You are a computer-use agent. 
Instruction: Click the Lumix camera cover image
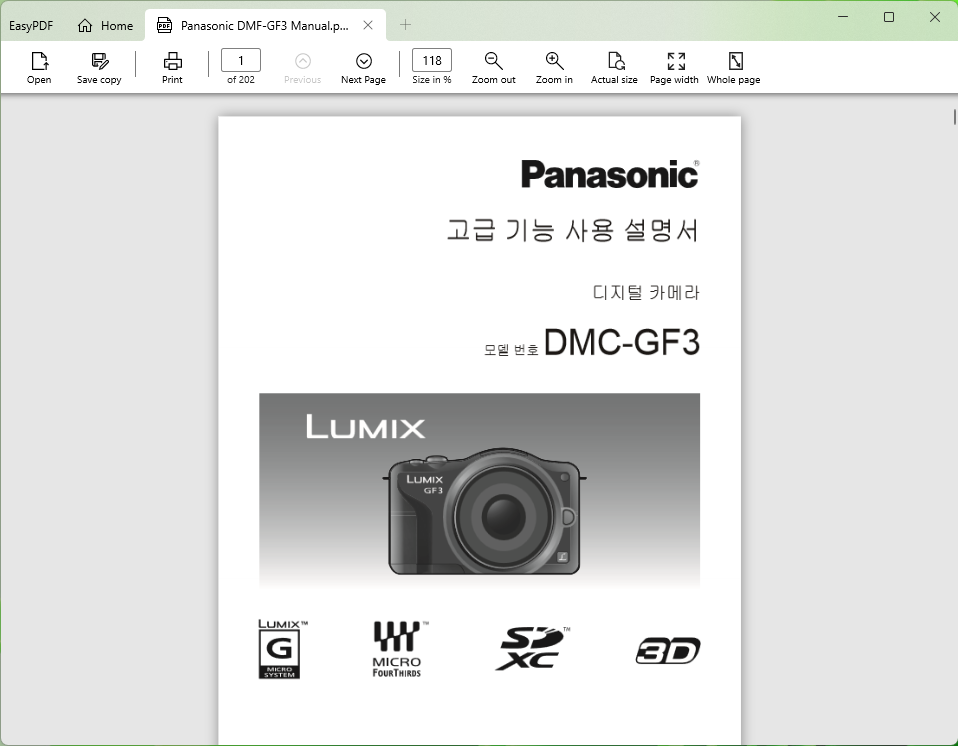pyautogui.click(x=480, y=490)
